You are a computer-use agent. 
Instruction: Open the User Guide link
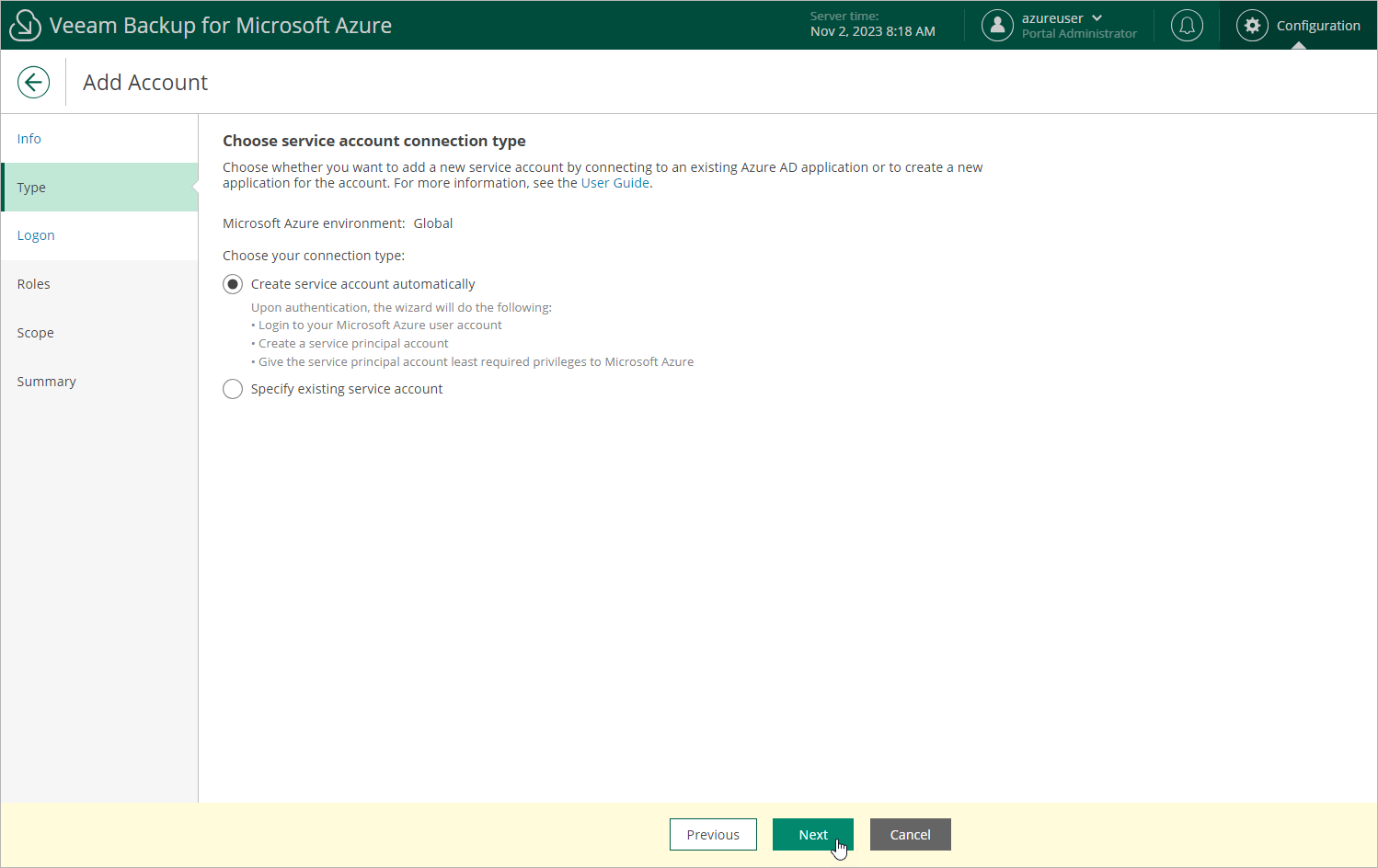pyautogui.click(x=614, y=183)
